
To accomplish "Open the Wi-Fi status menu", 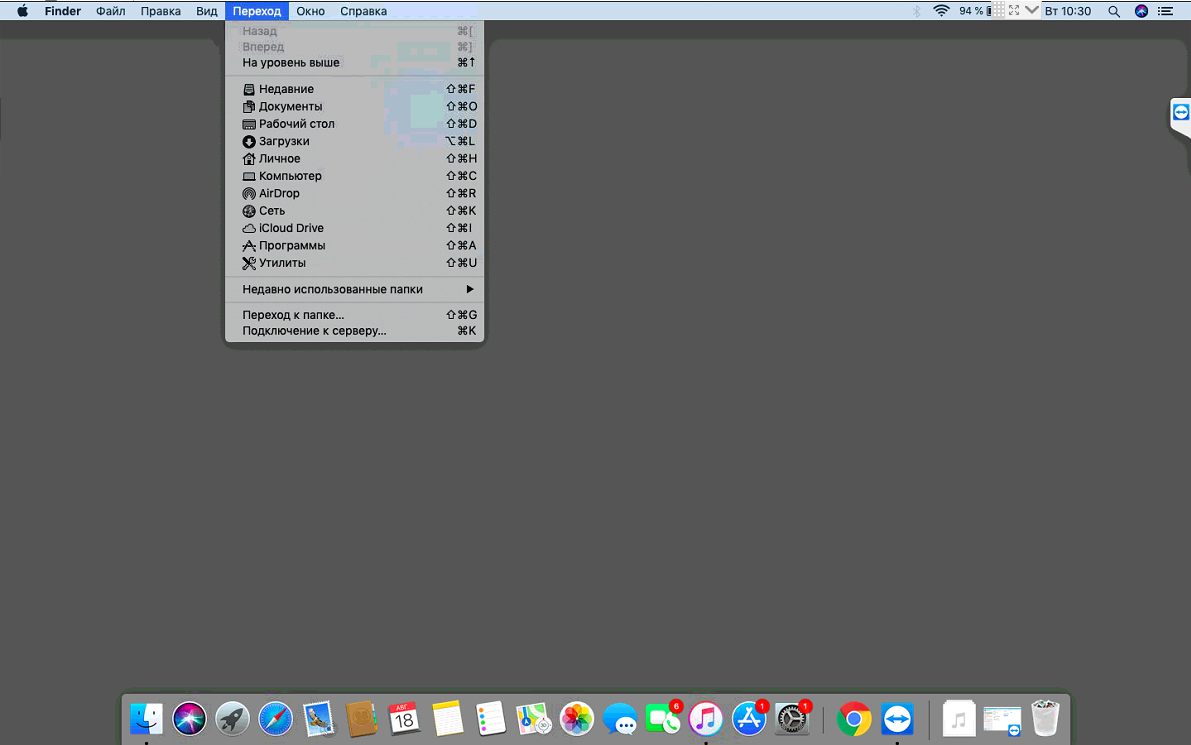I will click(941, 11).
